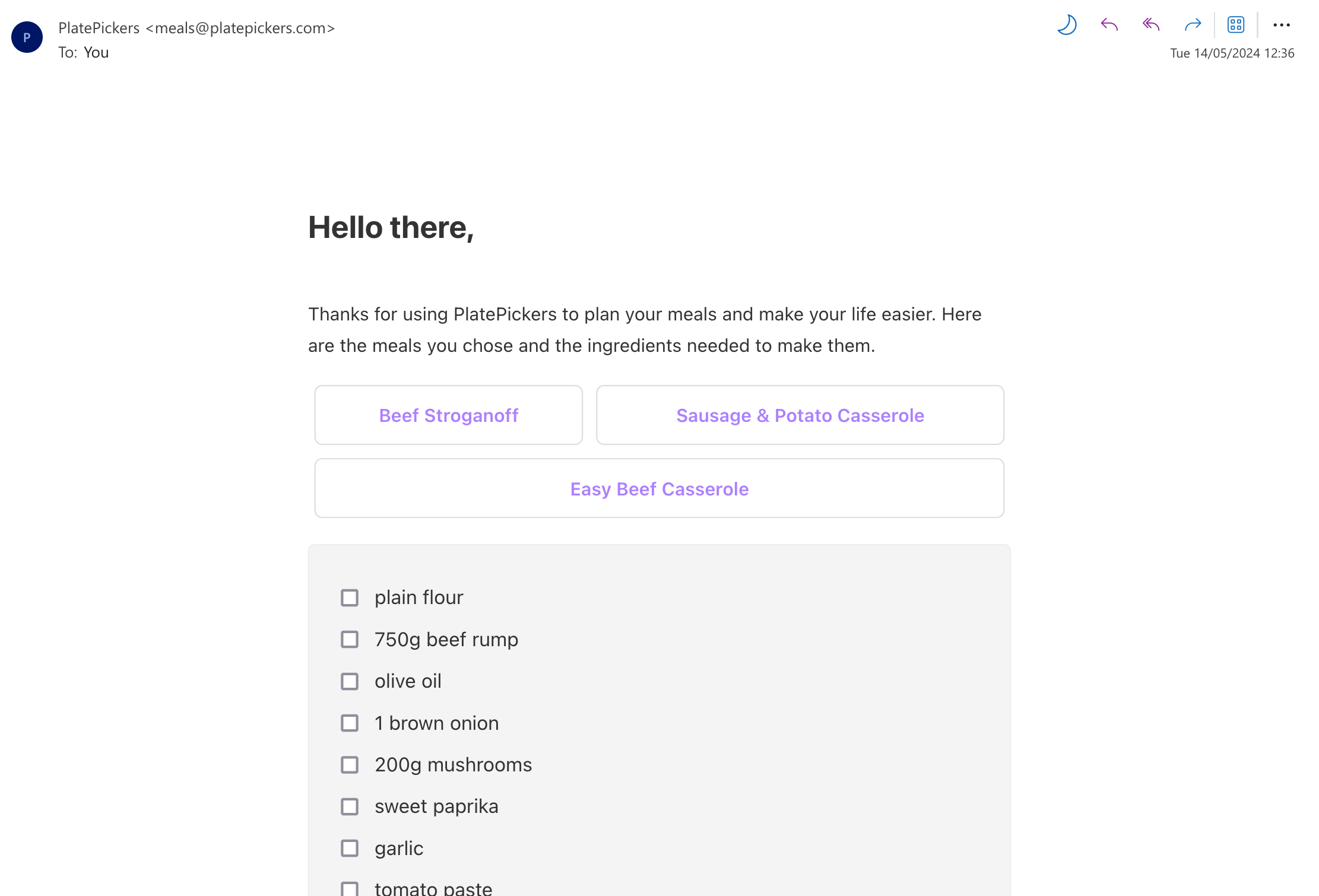
Task: Click the Reply All double-arrow icon
Action: tap(1151, 25)
